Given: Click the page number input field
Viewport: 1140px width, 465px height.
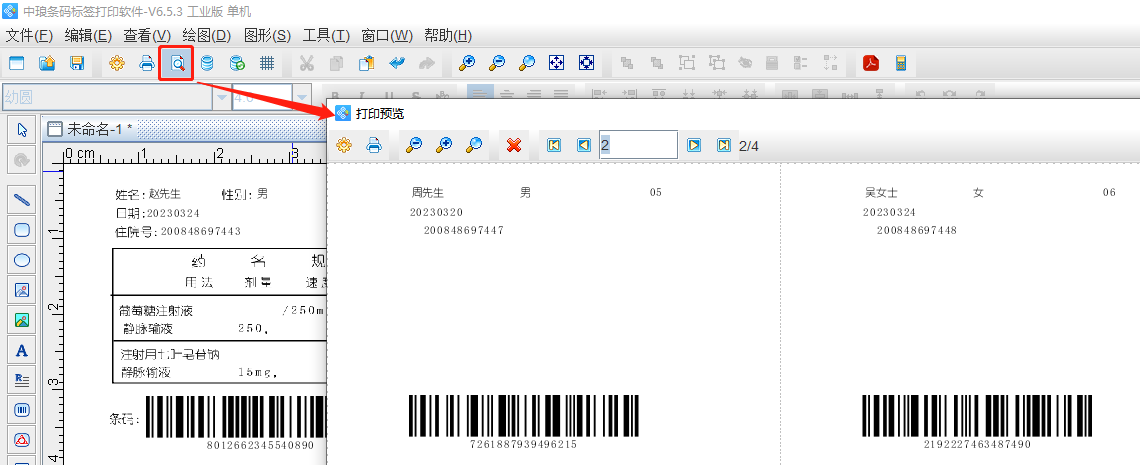Looking at the screenshot, I should (638, 145).
